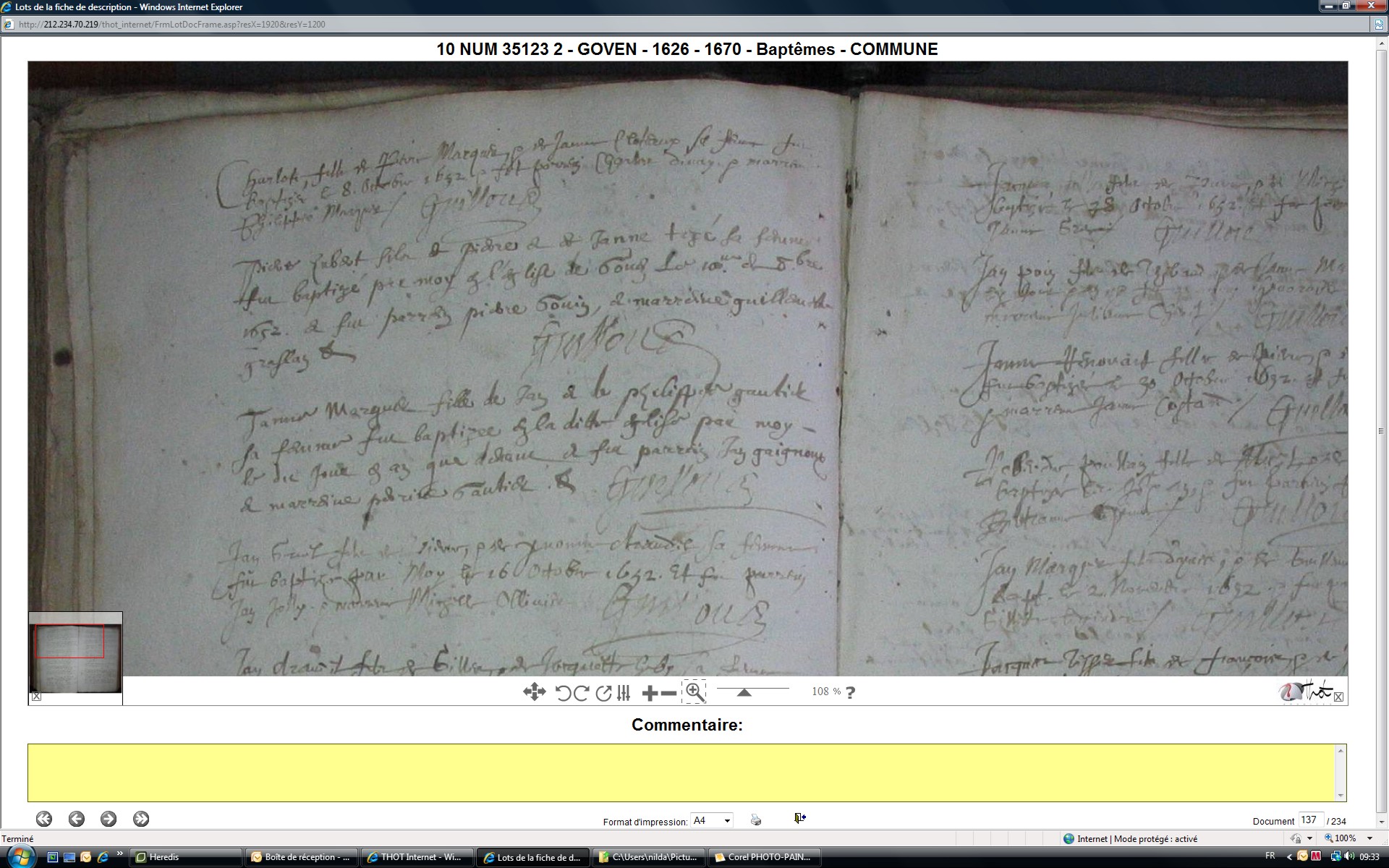Go to the first document page

click(x=44, y=819)
